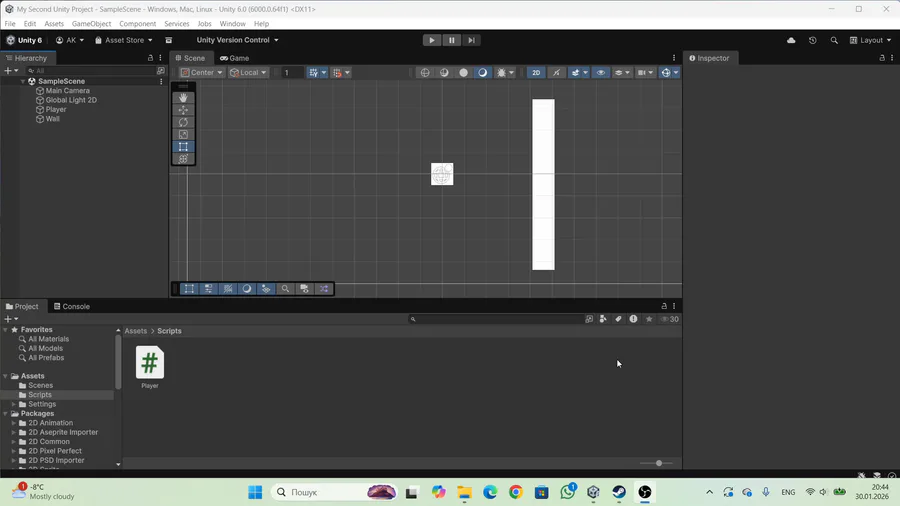Toggle the hatched grid overlay icon
The image size is (900, 506).
pyautogui.click(x=228, y=289)
